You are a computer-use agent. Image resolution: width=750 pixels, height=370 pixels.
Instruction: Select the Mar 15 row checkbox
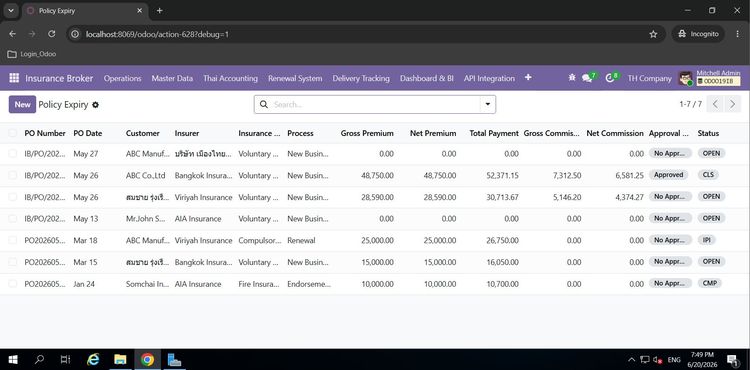point(12,262)
